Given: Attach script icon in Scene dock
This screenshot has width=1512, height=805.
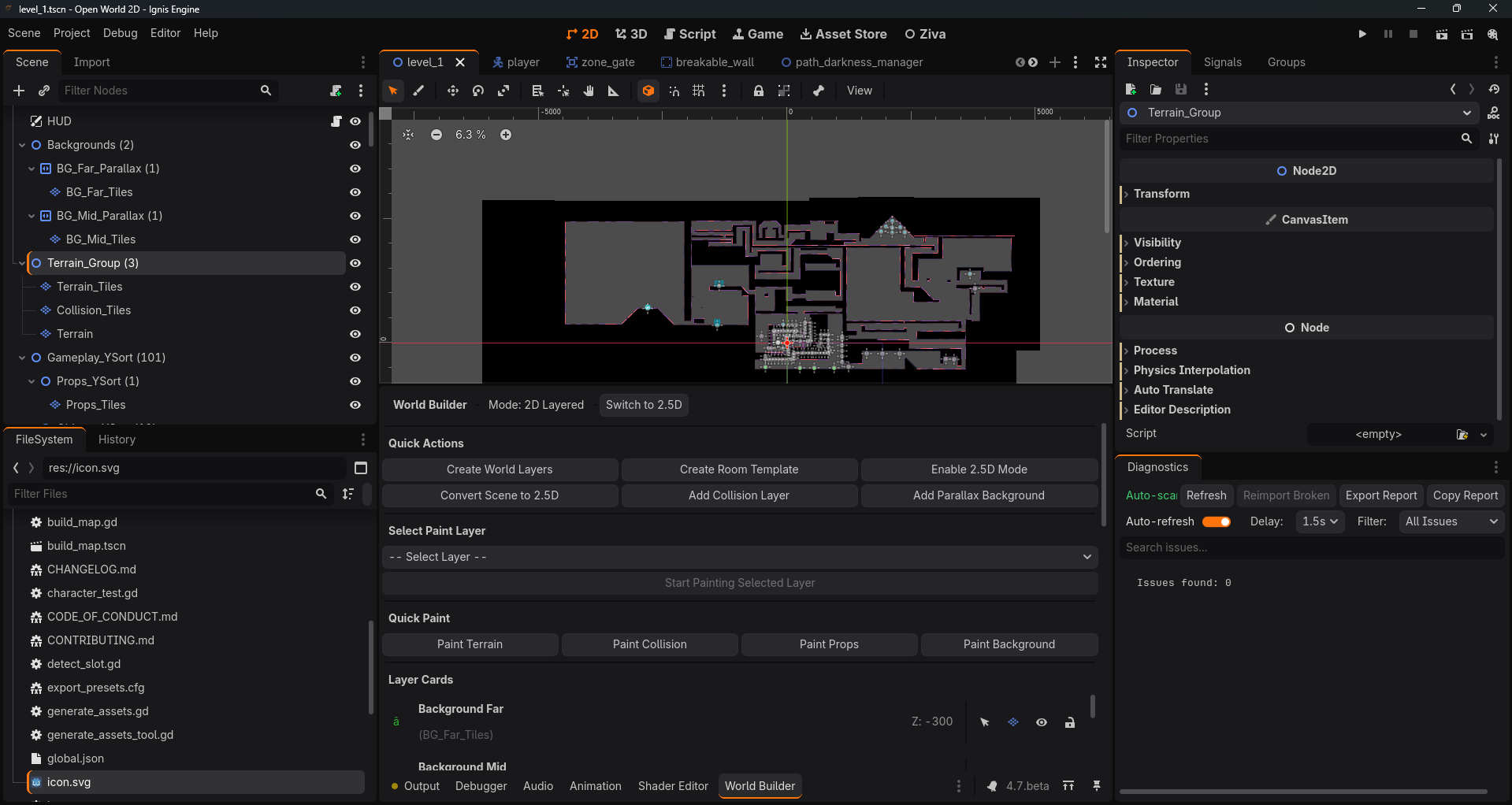Looking at the screenshot, I should [x=336, y=91].
